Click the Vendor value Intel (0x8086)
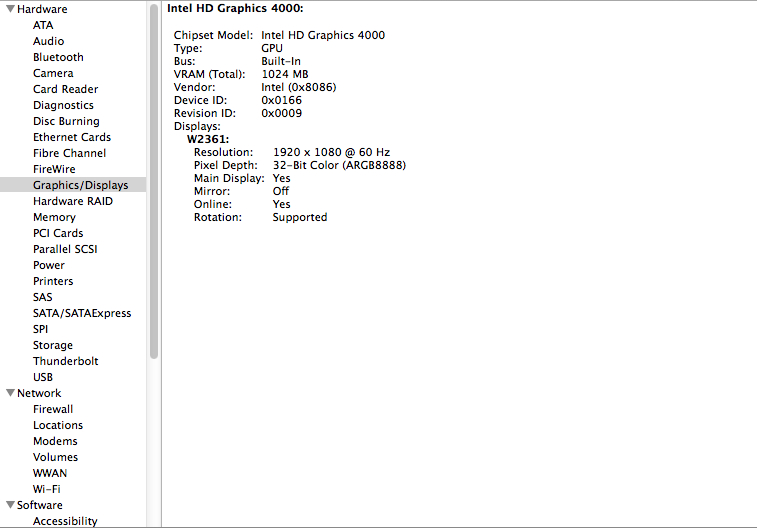The width and height of the screenshot is (757, 528). [299, 87]
